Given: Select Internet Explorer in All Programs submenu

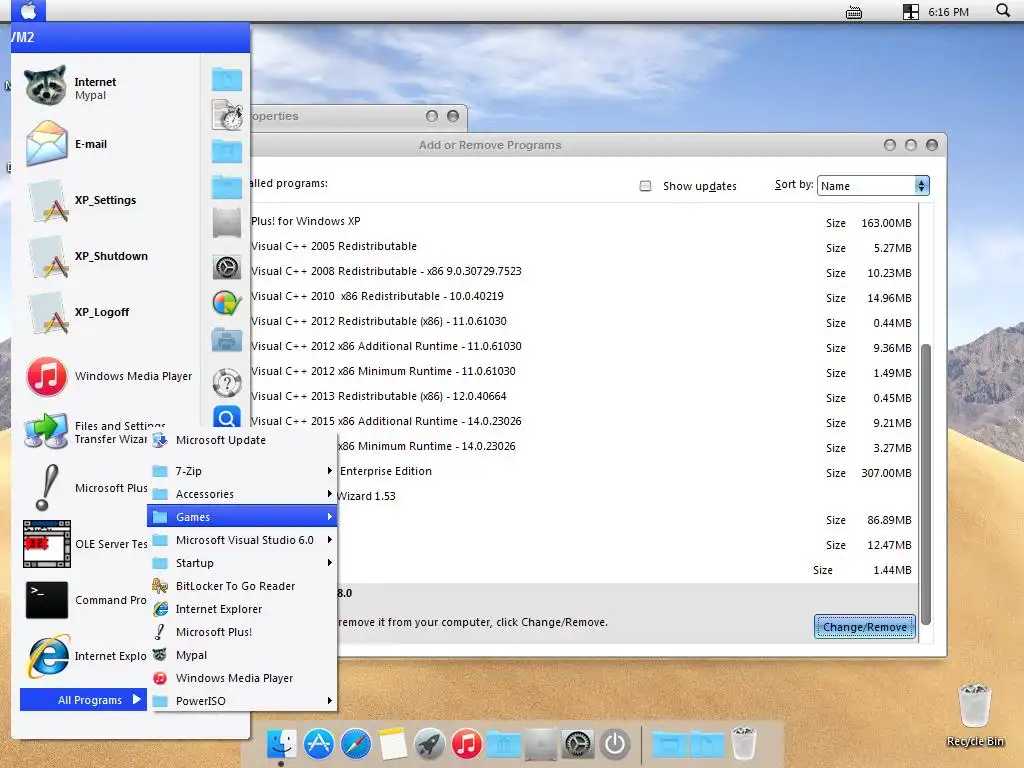Looking at the screenshot, I should 243,609.
